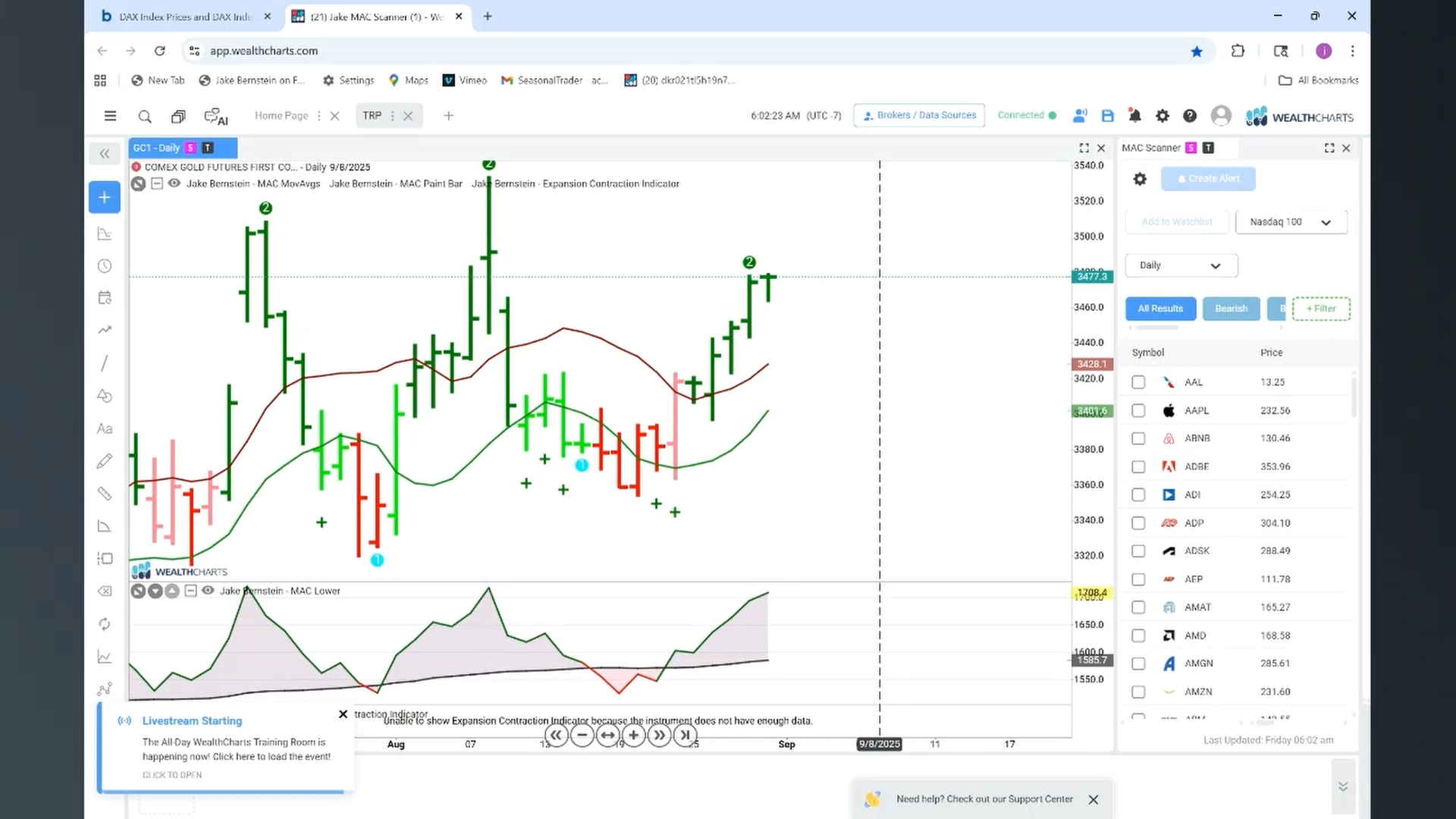Screen dimensions: 1456x819
Task: Switch to the TRP workspace tab
Action: (x=372, y=116)
